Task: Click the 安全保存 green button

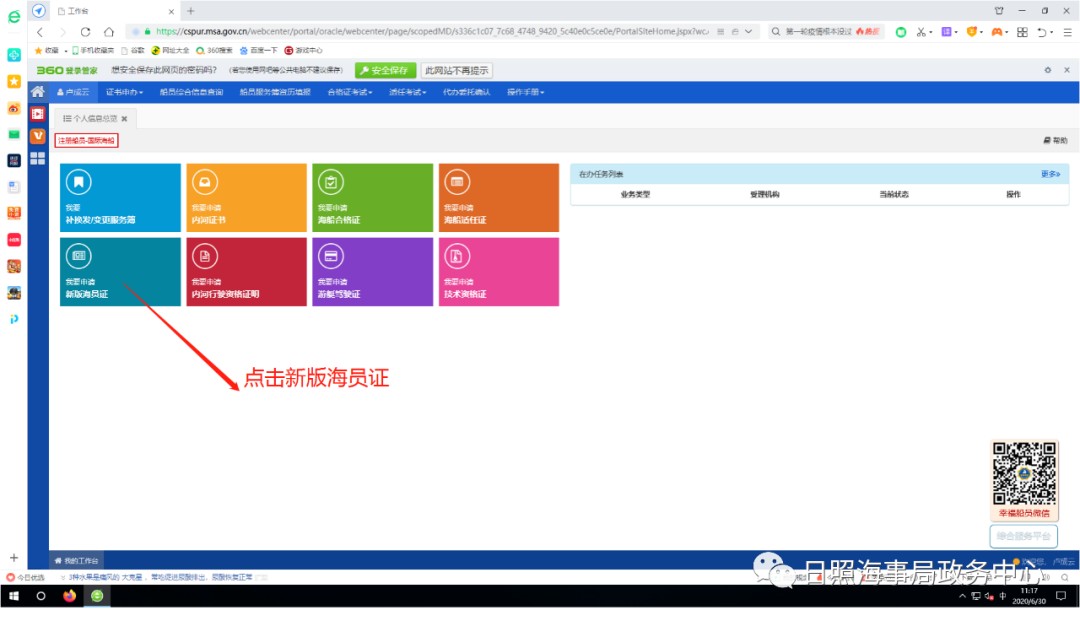Action: 385,70
